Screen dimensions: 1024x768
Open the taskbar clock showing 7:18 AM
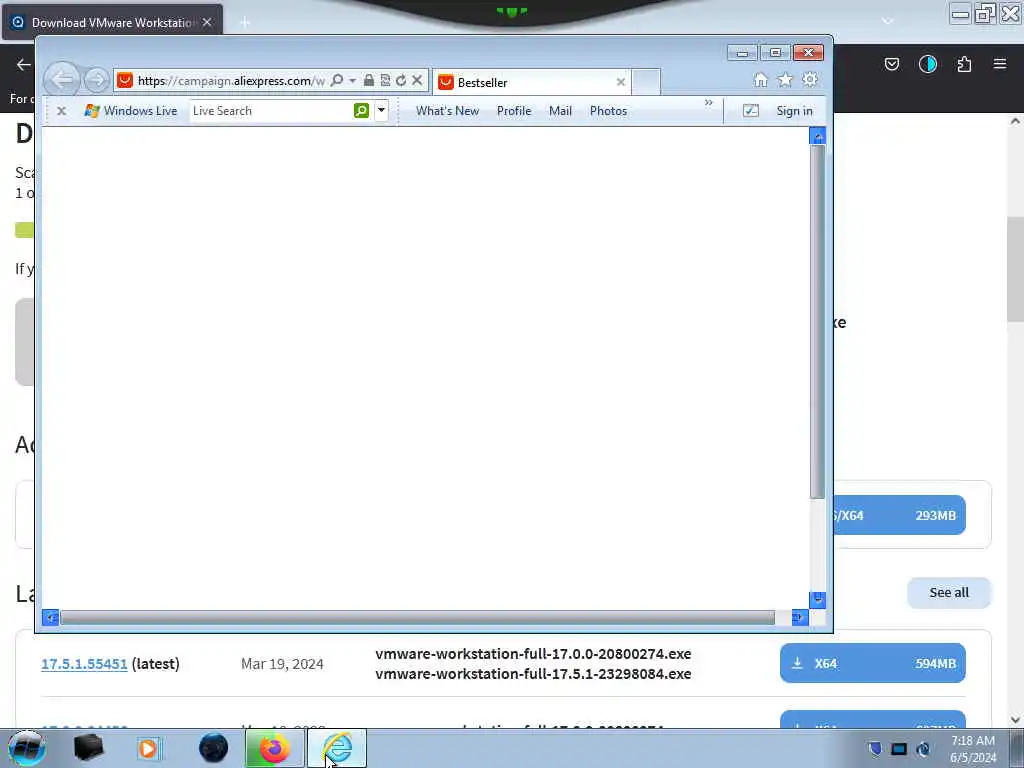coord(973,749)
